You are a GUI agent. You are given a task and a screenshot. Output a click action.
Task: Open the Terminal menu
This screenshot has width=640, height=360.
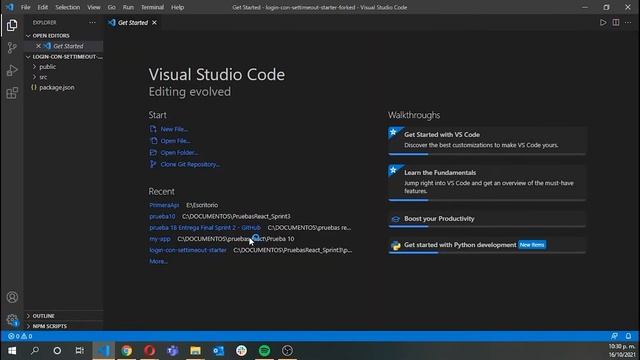(152, 7)
